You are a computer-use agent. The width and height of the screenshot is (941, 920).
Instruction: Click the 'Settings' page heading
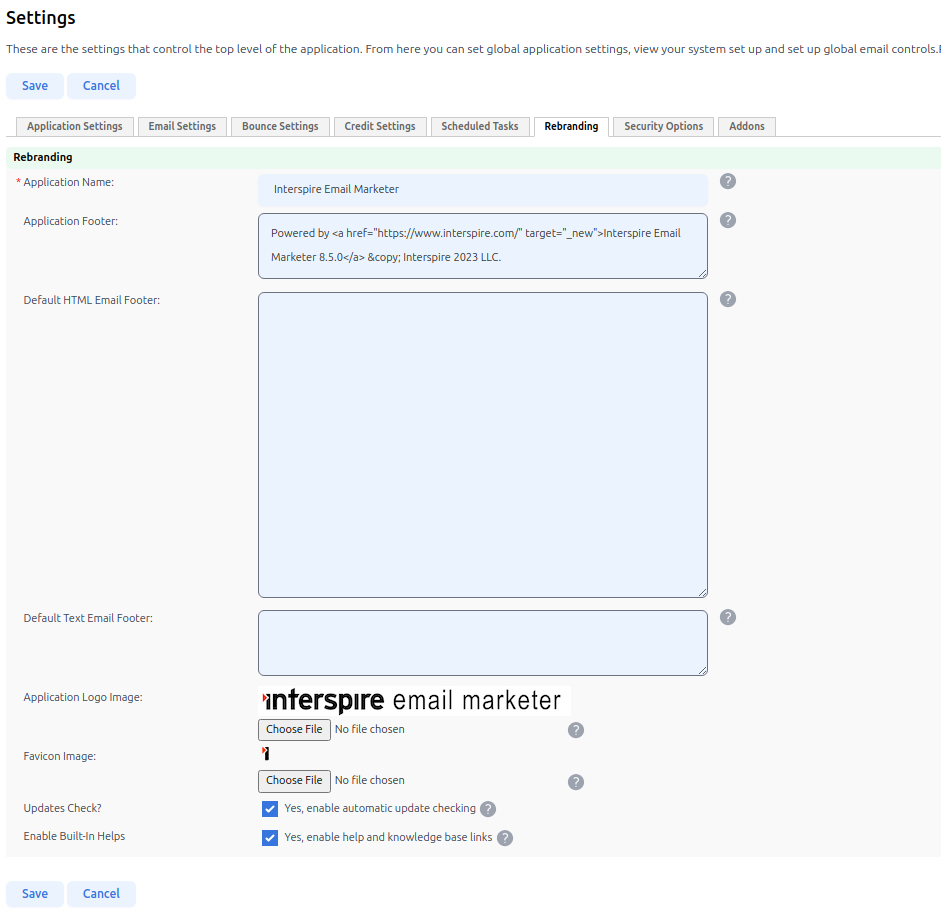41,18
